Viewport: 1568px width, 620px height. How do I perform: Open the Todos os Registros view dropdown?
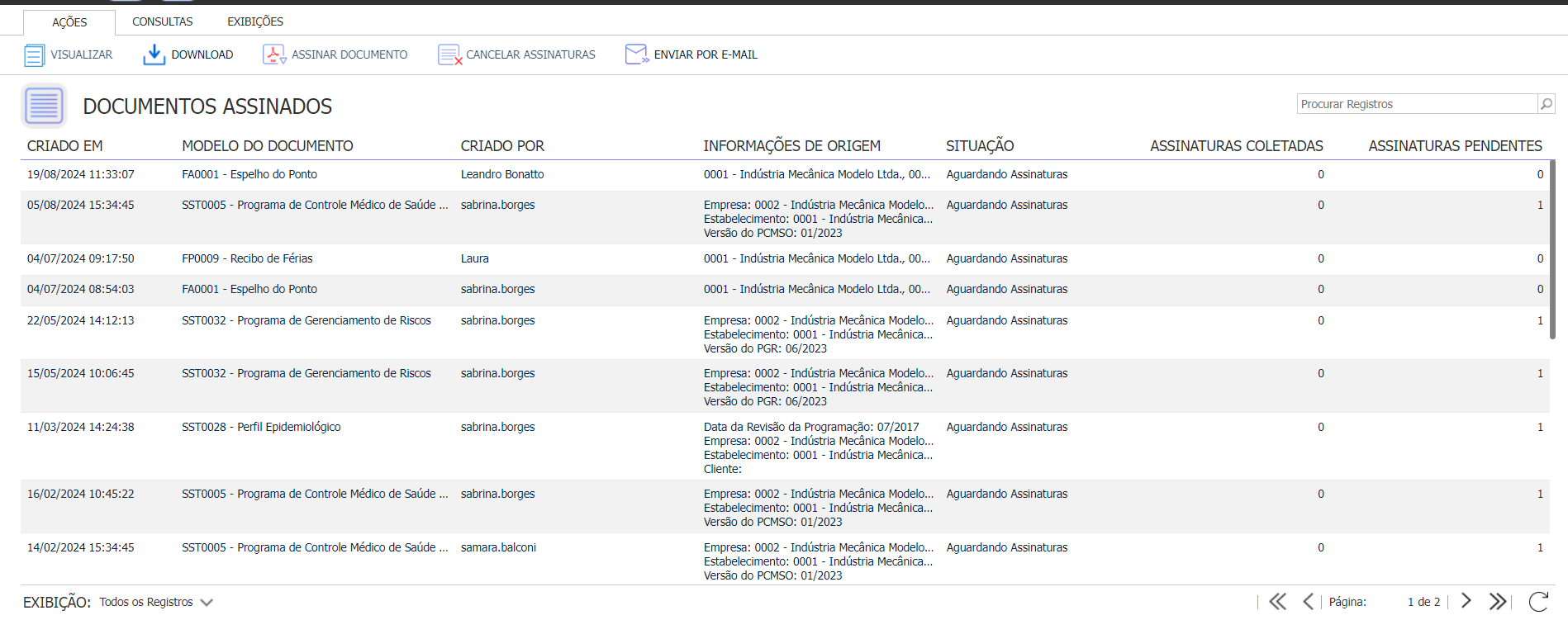156,602
